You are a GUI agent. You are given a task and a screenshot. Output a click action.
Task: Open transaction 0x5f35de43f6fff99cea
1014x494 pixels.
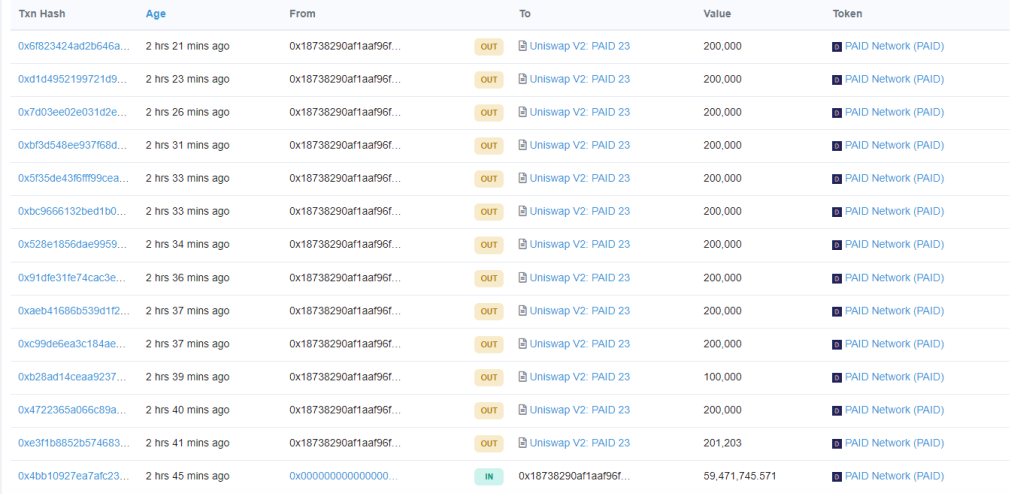click(x=74, y=178)
